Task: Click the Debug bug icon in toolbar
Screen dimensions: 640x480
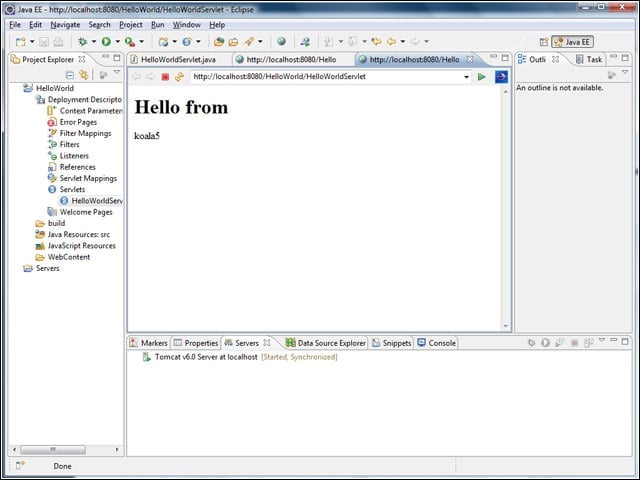Action: pos(82,41)
